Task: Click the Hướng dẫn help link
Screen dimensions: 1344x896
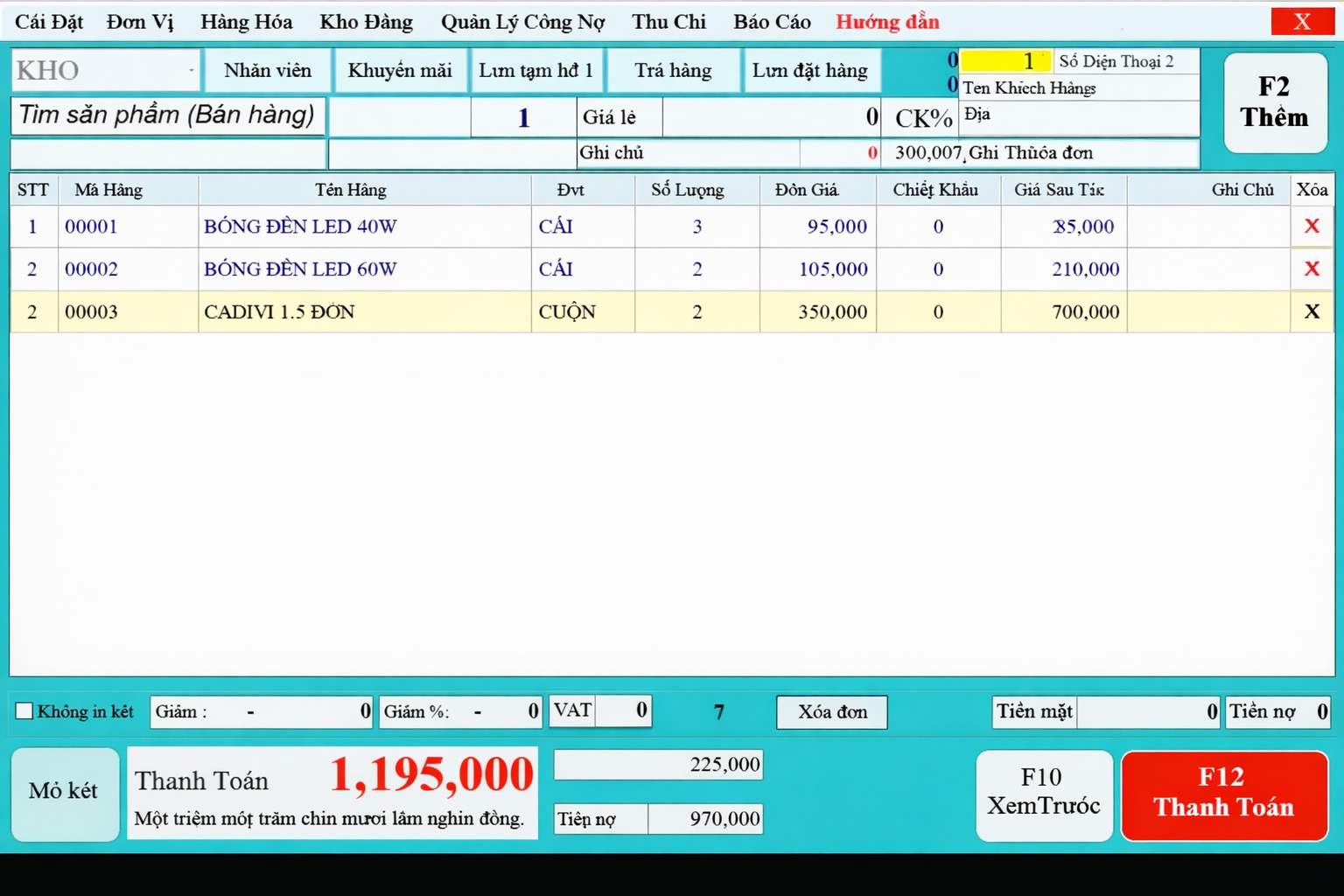Action: (x=887, y=22)
